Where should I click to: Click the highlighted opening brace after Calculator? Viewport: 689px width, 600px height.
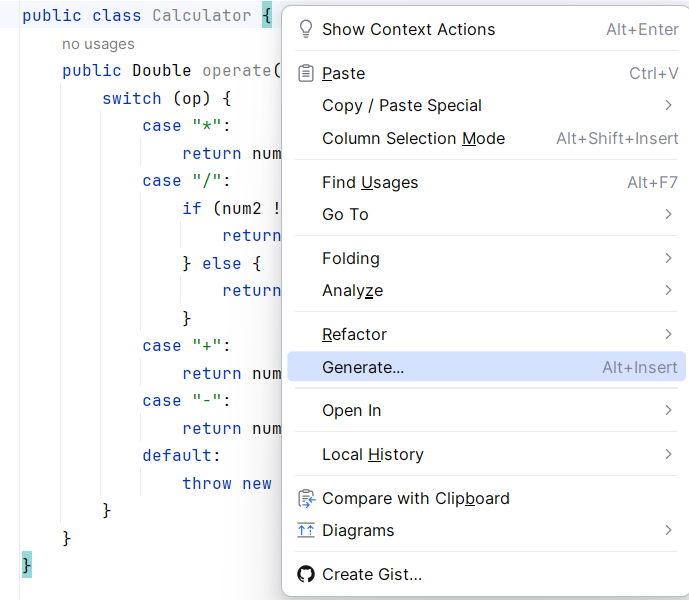pos(267,15)
